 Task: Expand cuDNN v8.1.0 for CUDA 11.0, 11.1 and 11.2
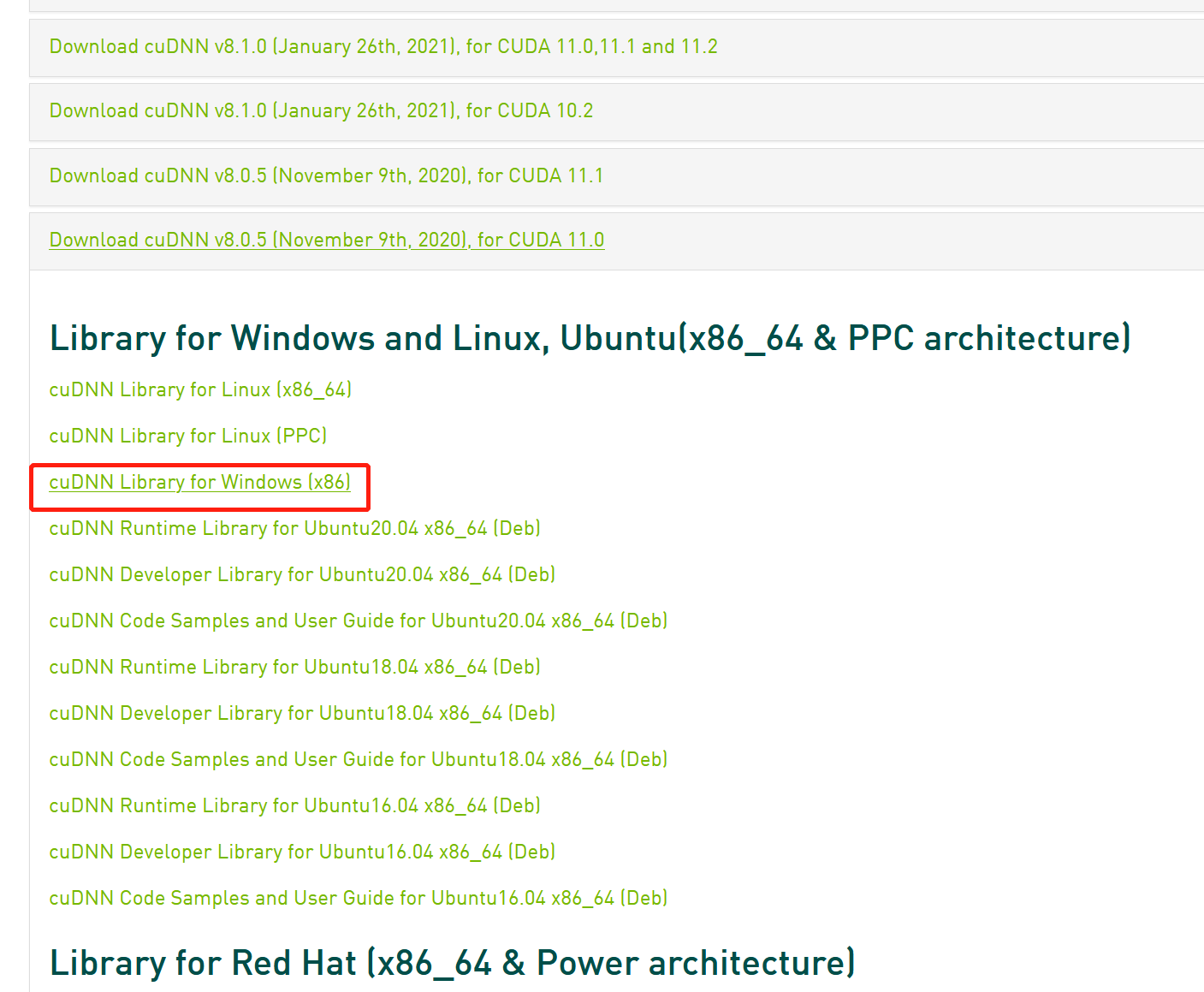383,46
